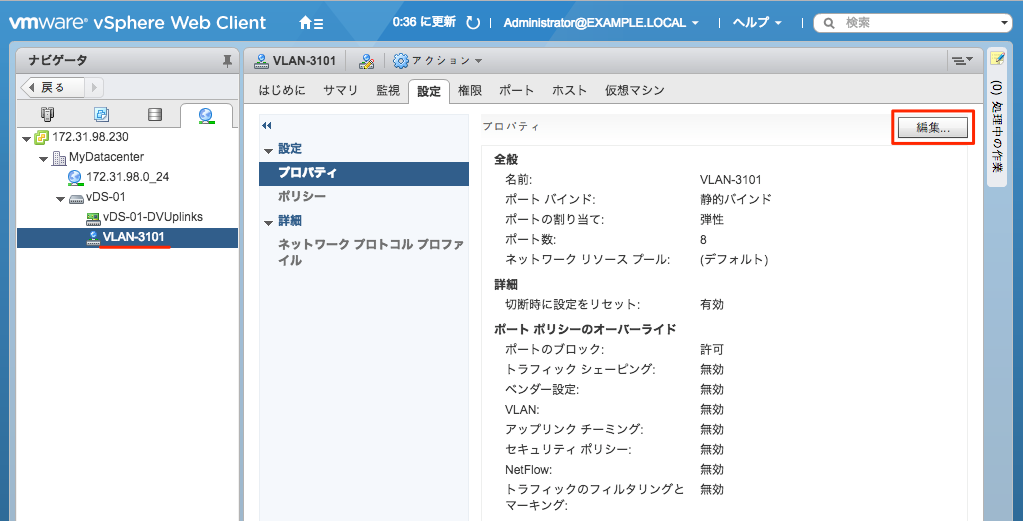Click the refresh icon beside the update time
This screenshot has height=521, width=1023.
click(x=473, y=23)
